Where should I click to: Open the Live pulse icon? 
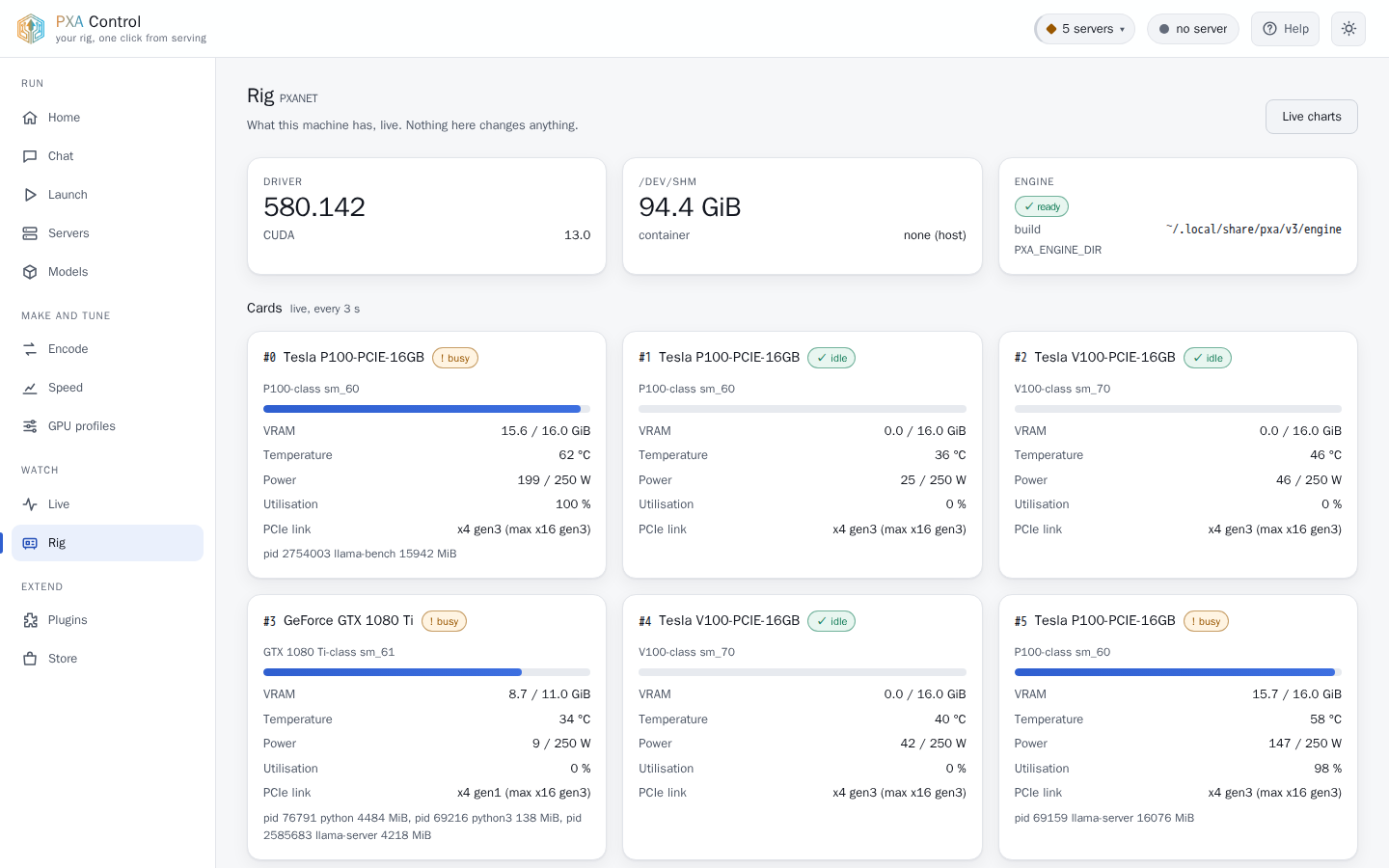coord(30,504)
